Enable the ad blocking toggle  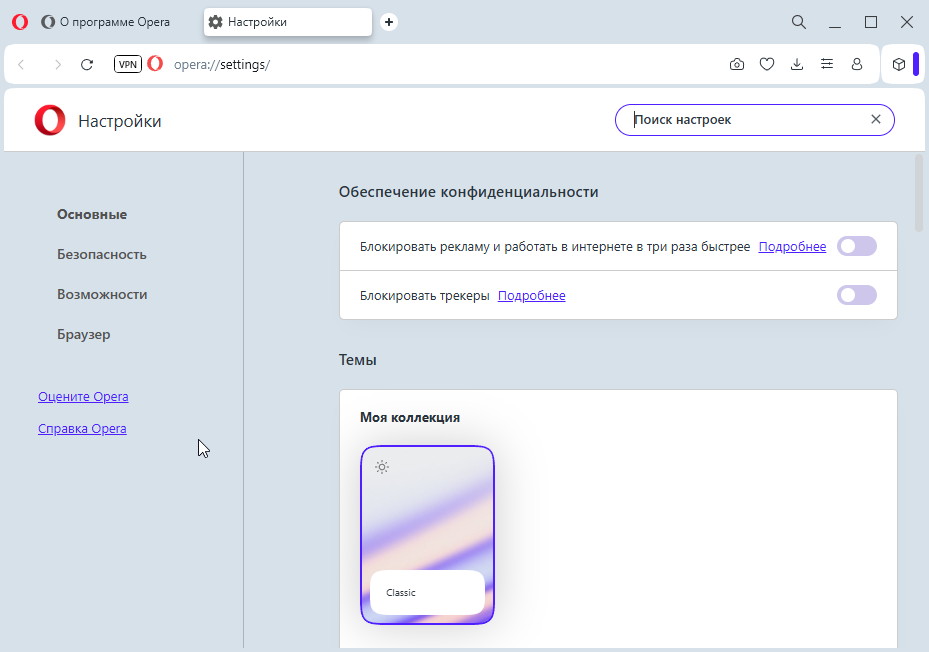tap(857, 246)
